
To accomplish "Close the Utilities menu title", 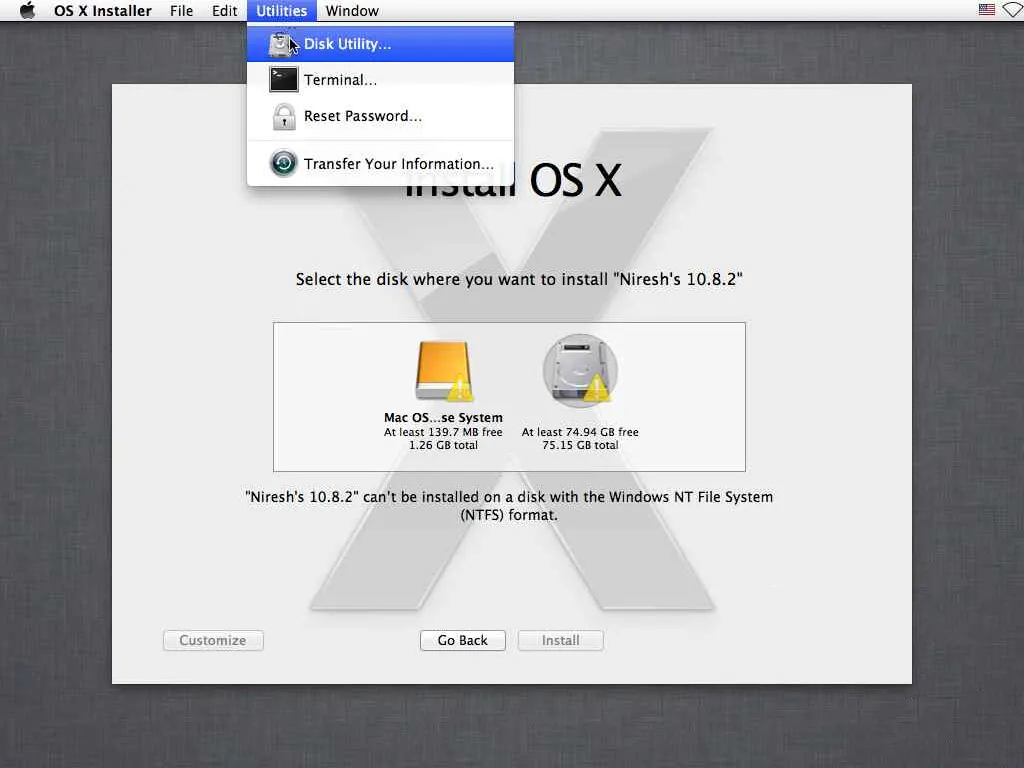I will pyautogui.click(x=281, y=10).
